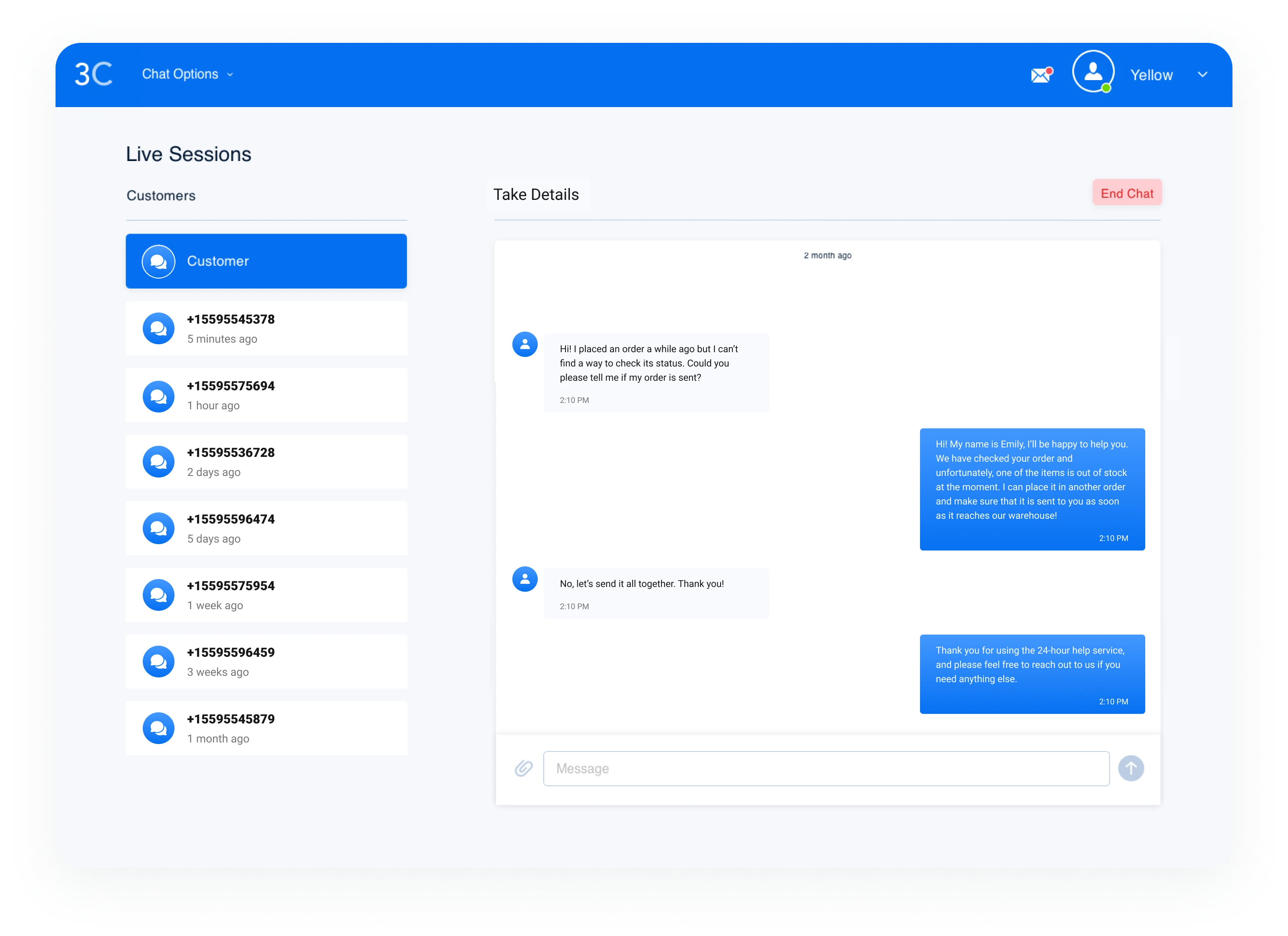Click the 3C logo icon
This screenshot has width=1288, height=936.
[x=94, y=75]
